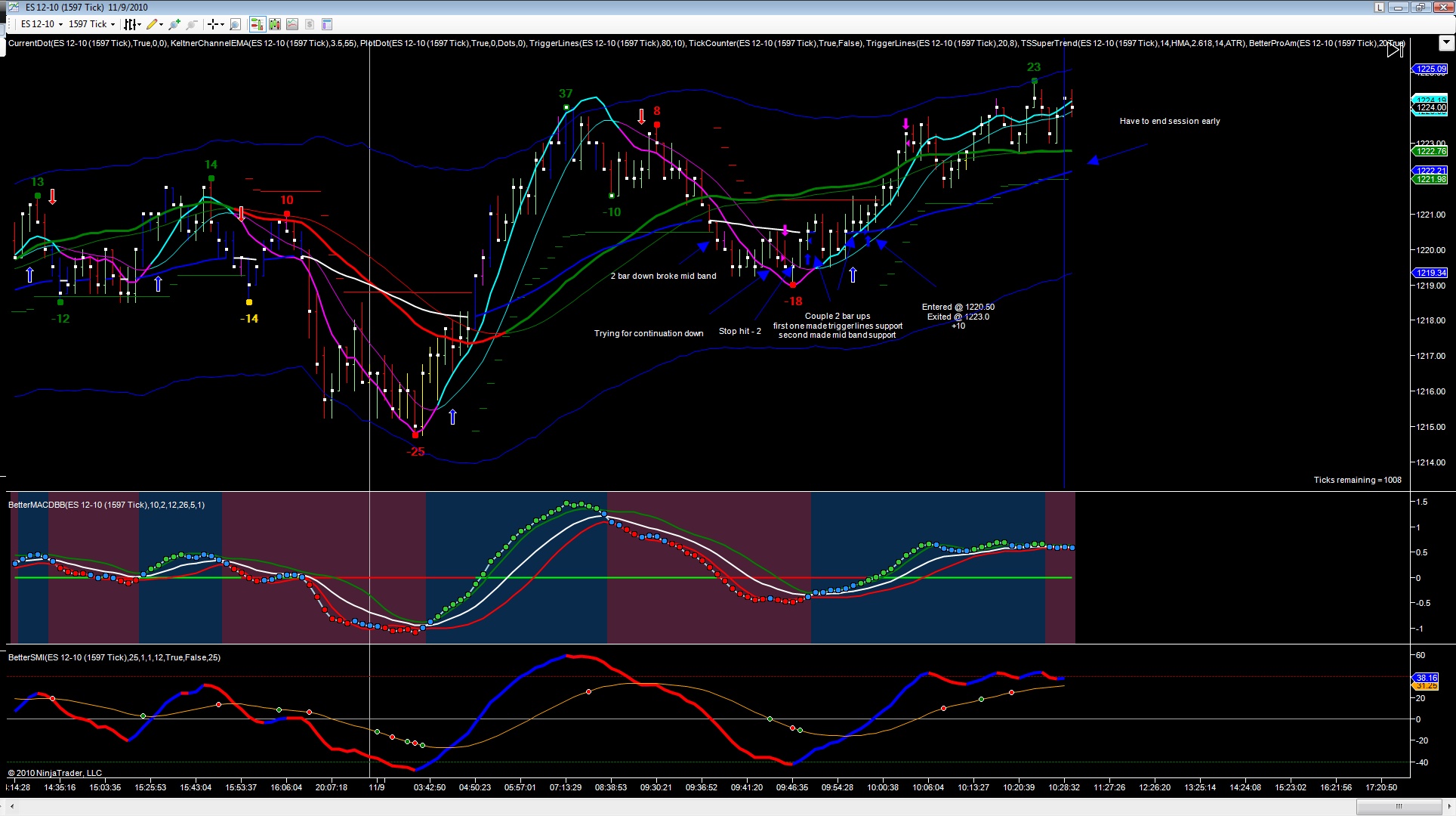Expand the drawing tools dropdown arrow
The width and height of the screenshot is (1456, 816).
coord(162,24)
